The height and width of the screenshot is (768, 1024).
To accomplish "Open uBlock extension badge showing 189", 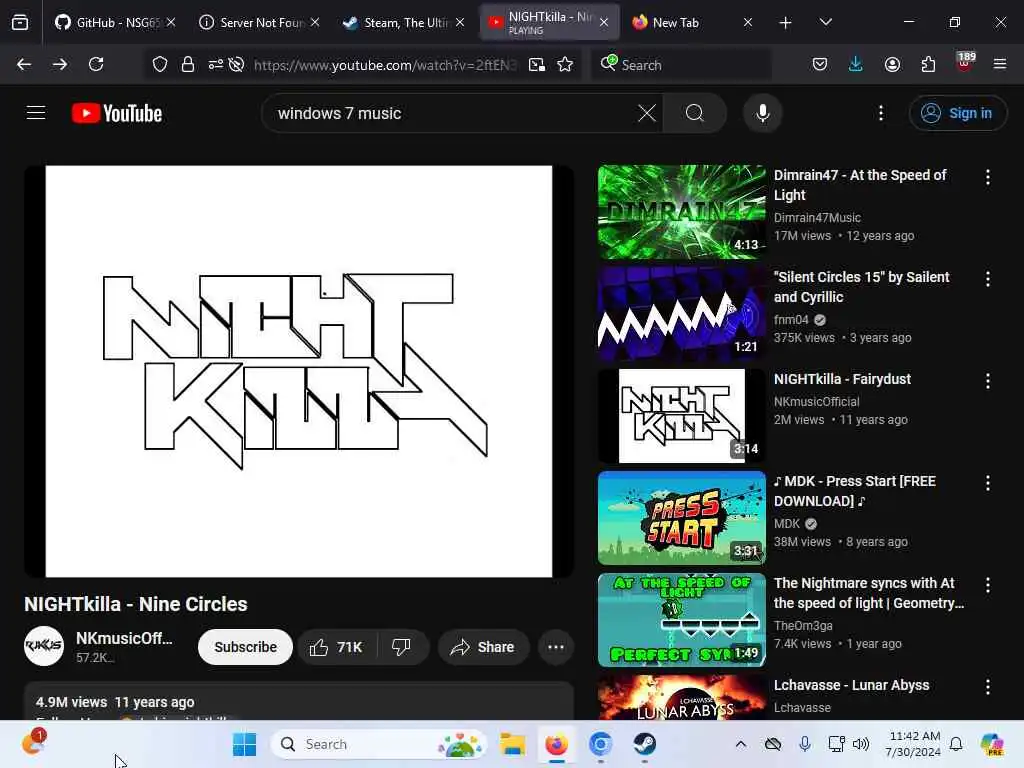I will point(965,63).
